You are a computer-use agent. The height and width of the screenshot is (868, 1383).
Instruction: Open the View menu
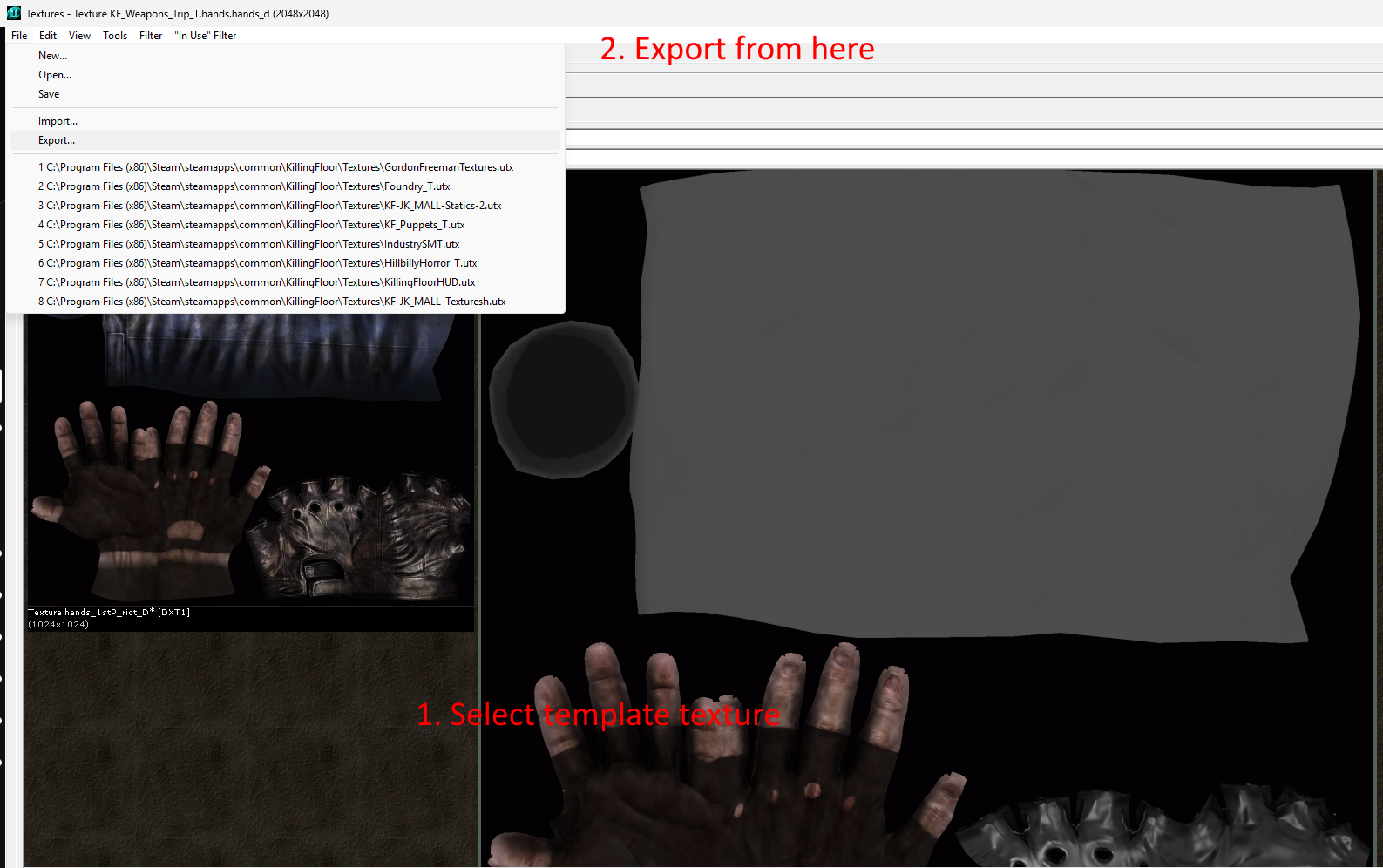(79, 36)
